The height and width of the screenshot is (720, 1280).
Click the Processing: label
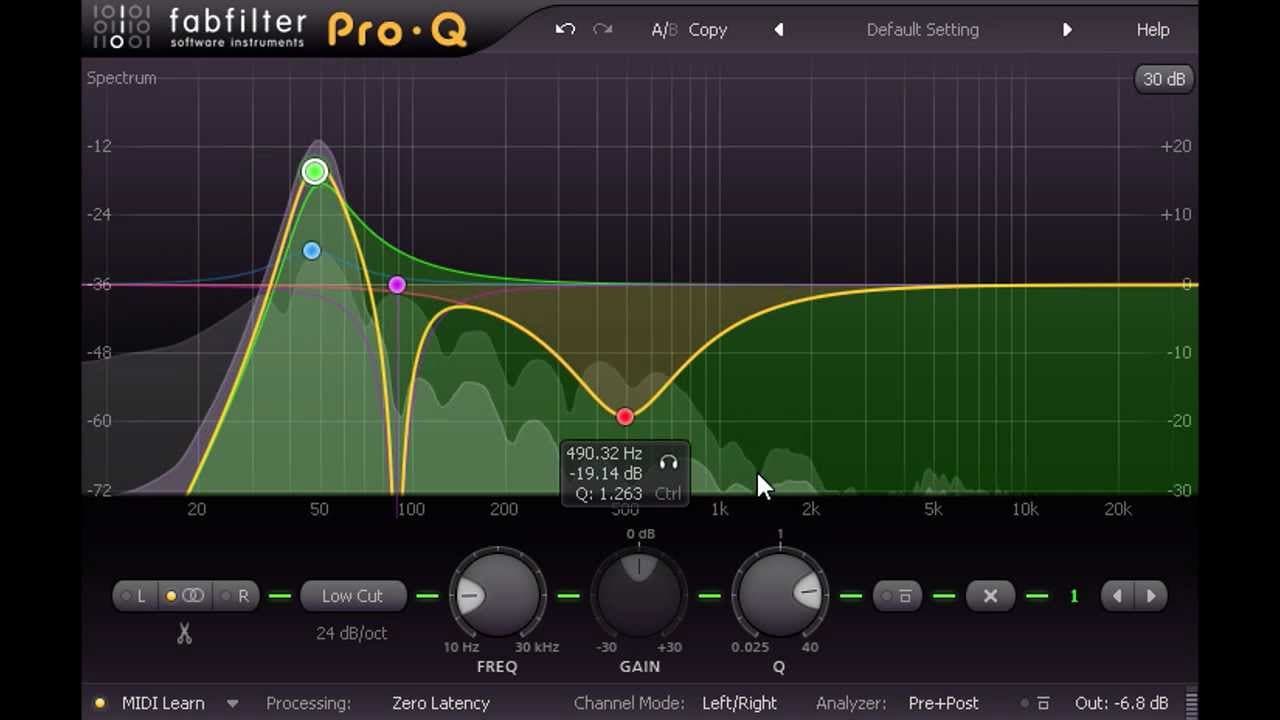pos(308,703)
